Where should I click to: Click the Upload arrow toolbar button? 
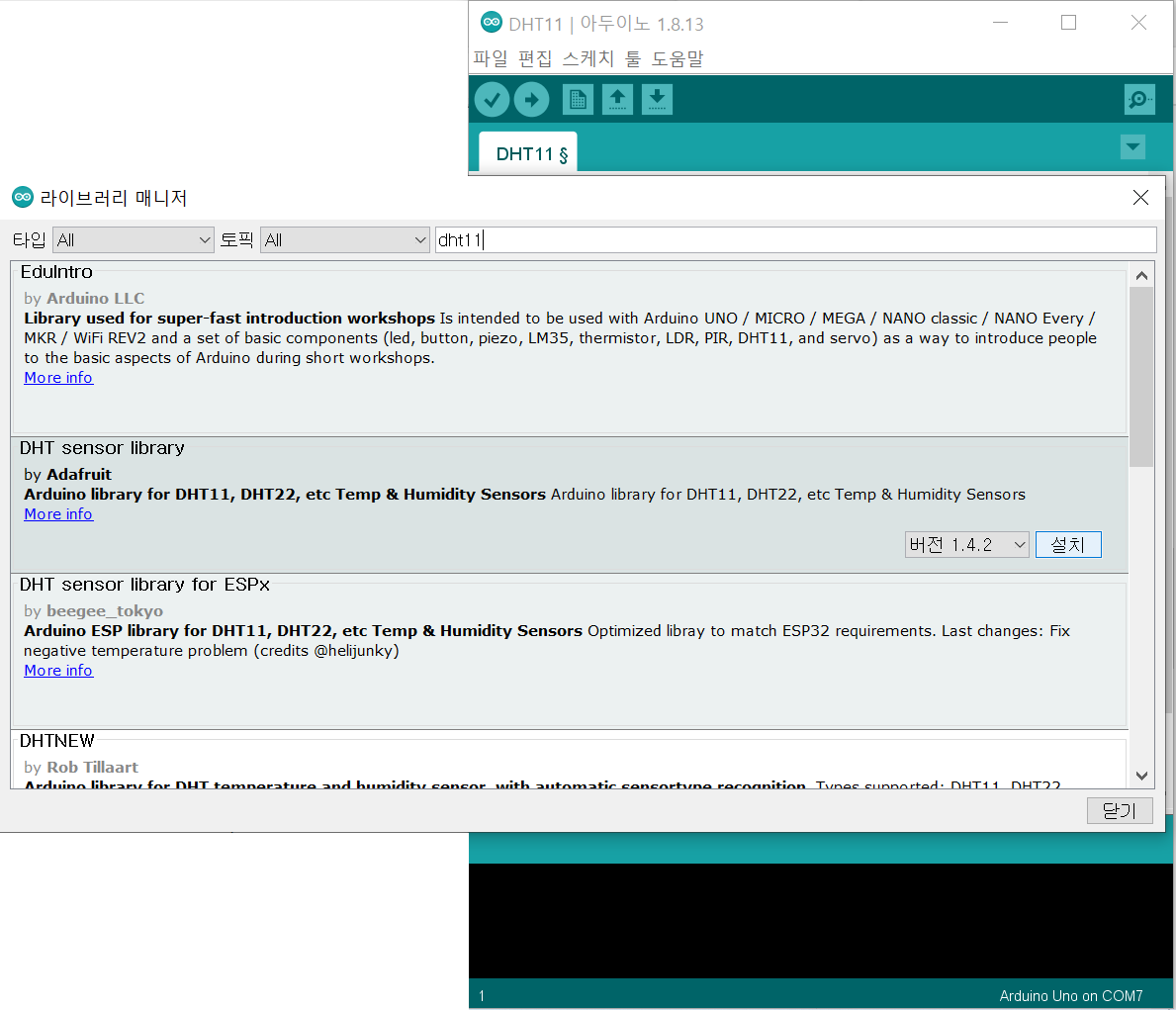[532, 100]
